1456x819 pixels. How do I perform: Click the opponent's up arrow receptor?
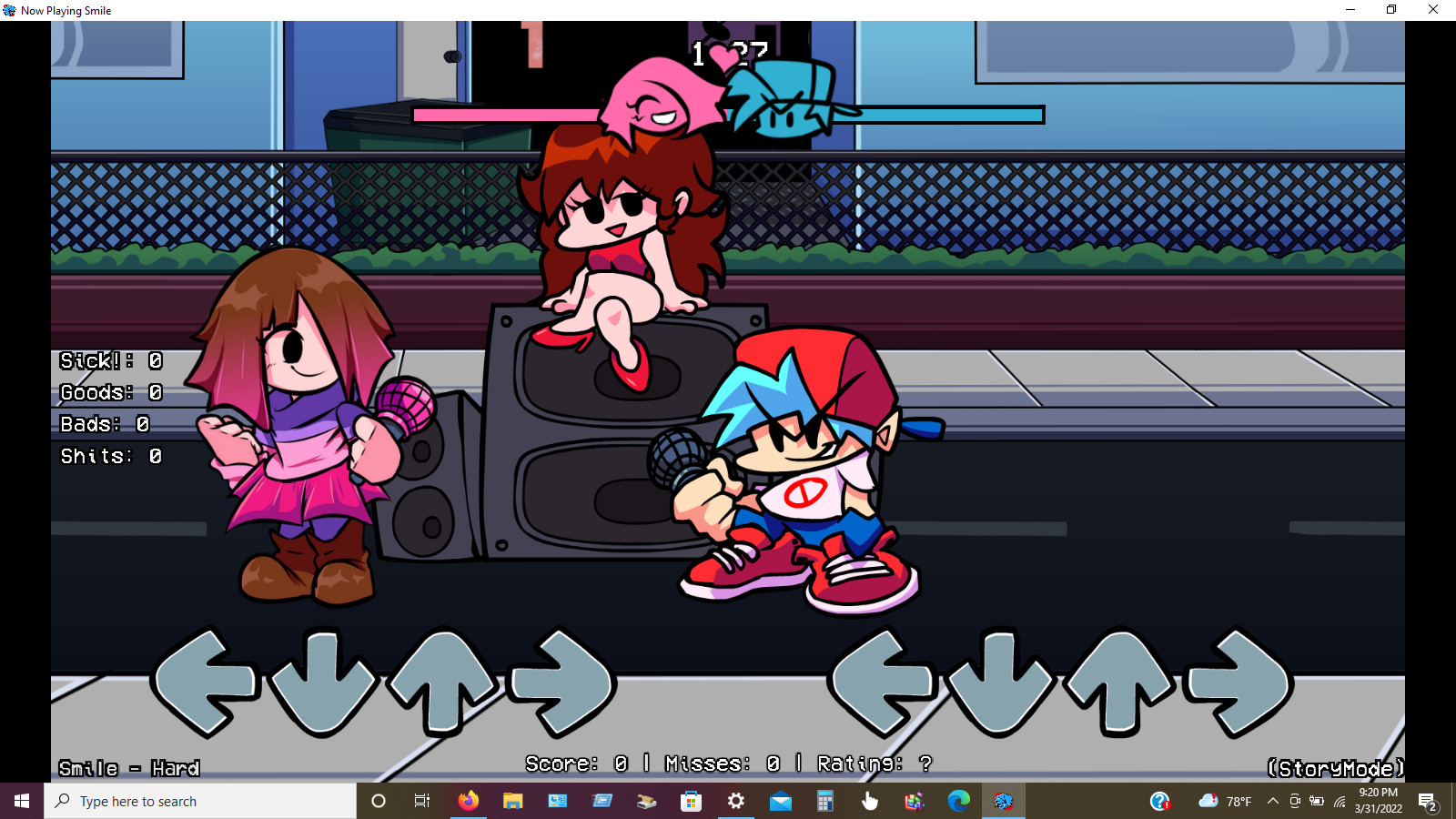pos(443,682)
